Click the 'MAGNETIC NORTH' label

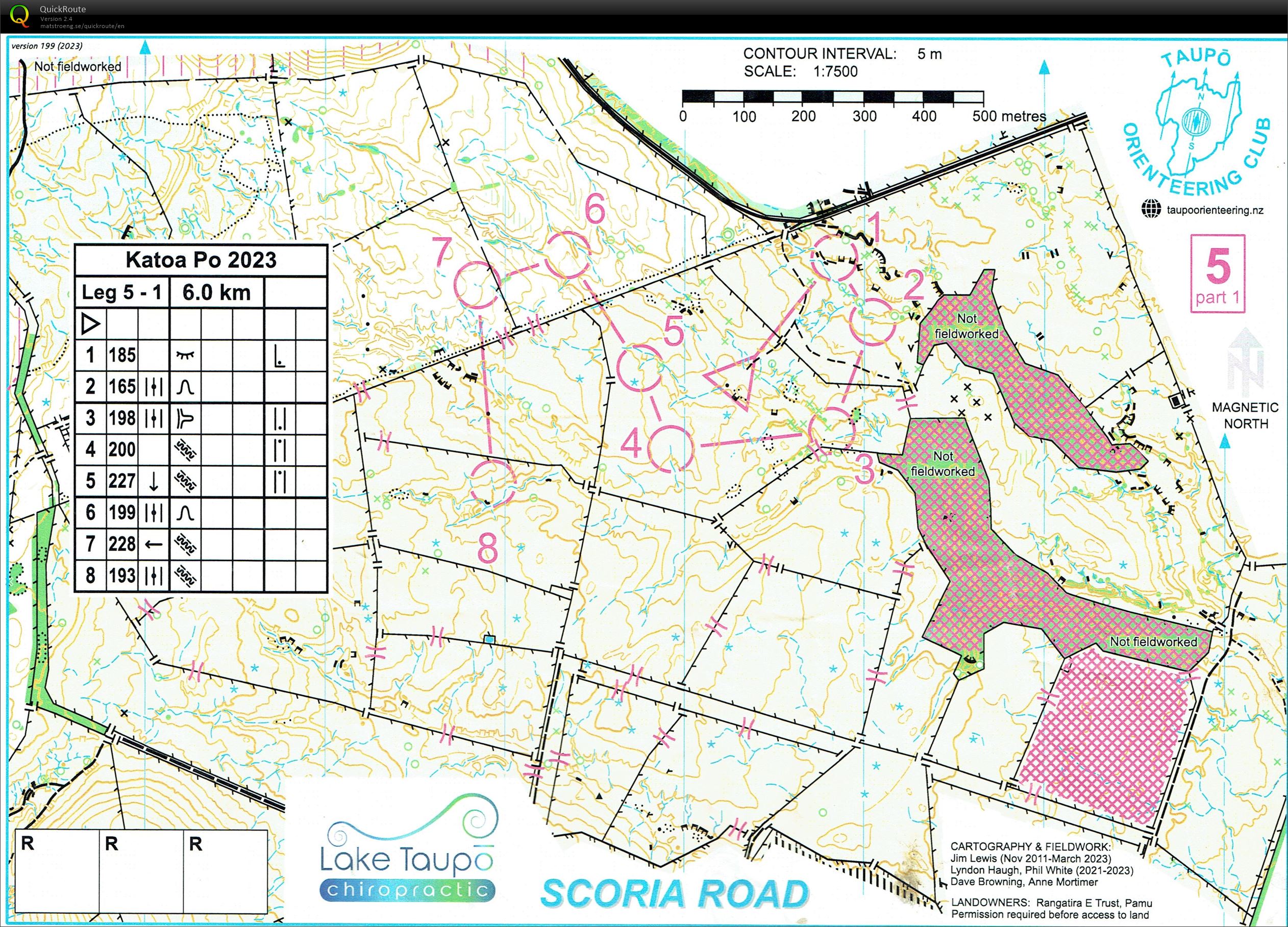1245,415
